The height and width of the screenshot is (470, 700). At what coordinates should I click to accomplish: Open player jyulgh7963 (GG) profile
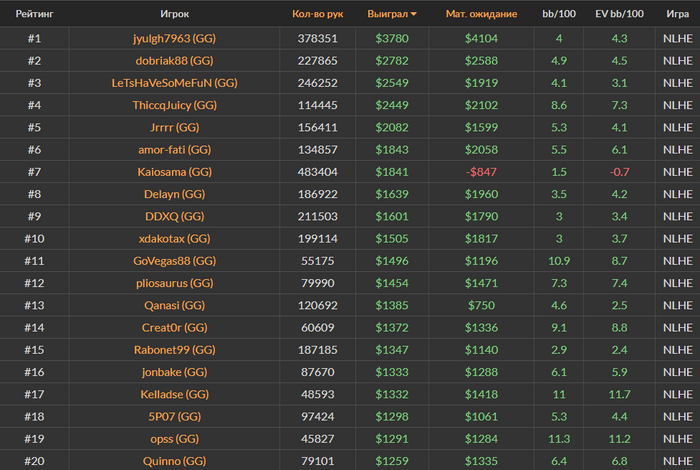[175, 38]
